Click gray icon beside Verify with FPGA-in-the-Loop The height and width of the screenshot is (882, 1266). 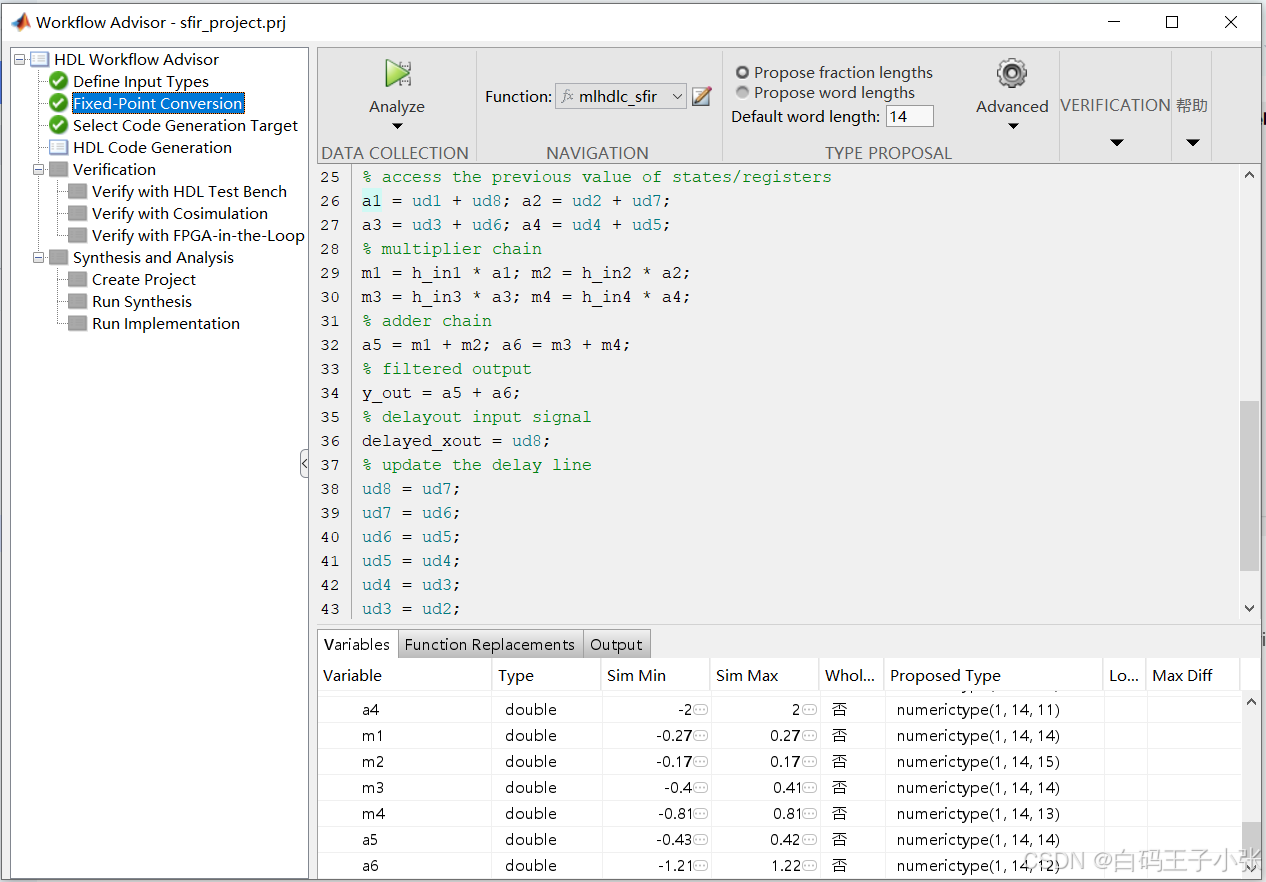[x=77, y=235]
